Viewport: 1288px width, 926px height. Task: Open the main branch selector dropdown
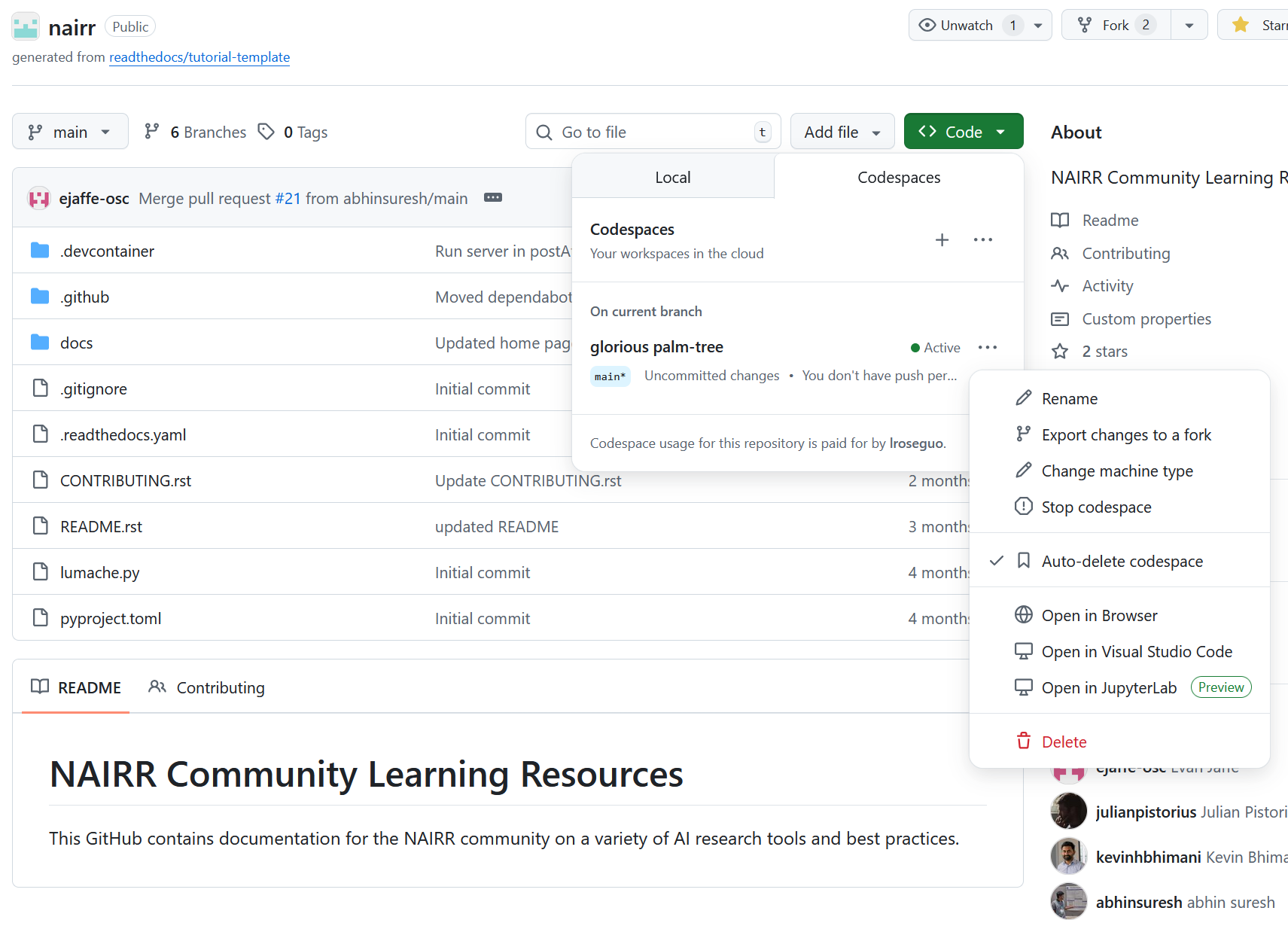[x=70, y=132]
